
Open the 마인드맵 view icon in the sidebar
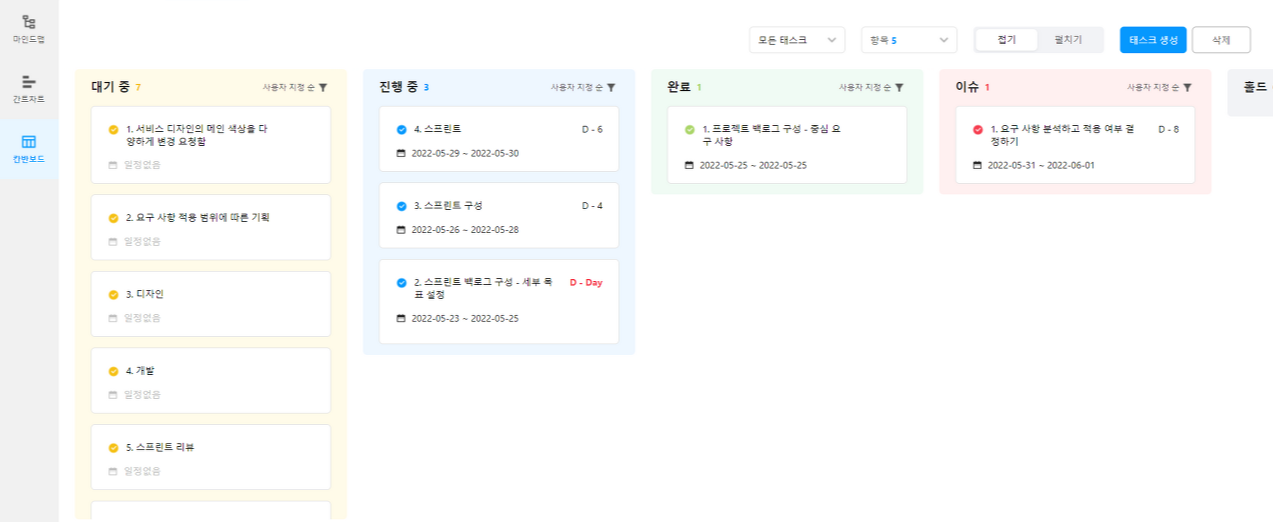(29, 21)
